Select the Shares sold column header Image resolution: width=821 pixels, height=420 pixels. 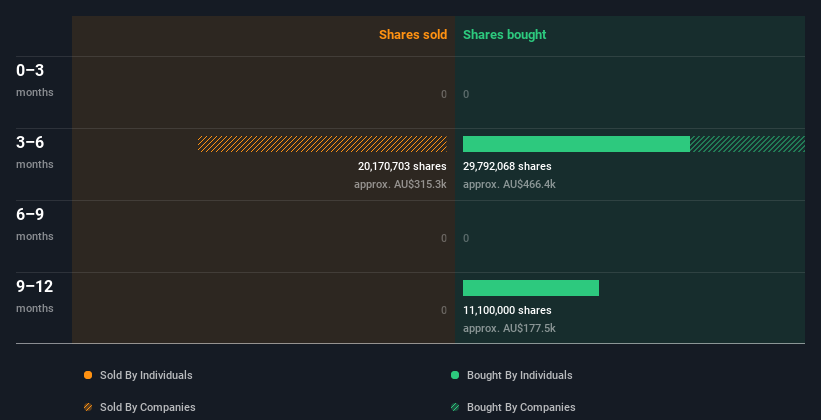(x=413, y=35)
